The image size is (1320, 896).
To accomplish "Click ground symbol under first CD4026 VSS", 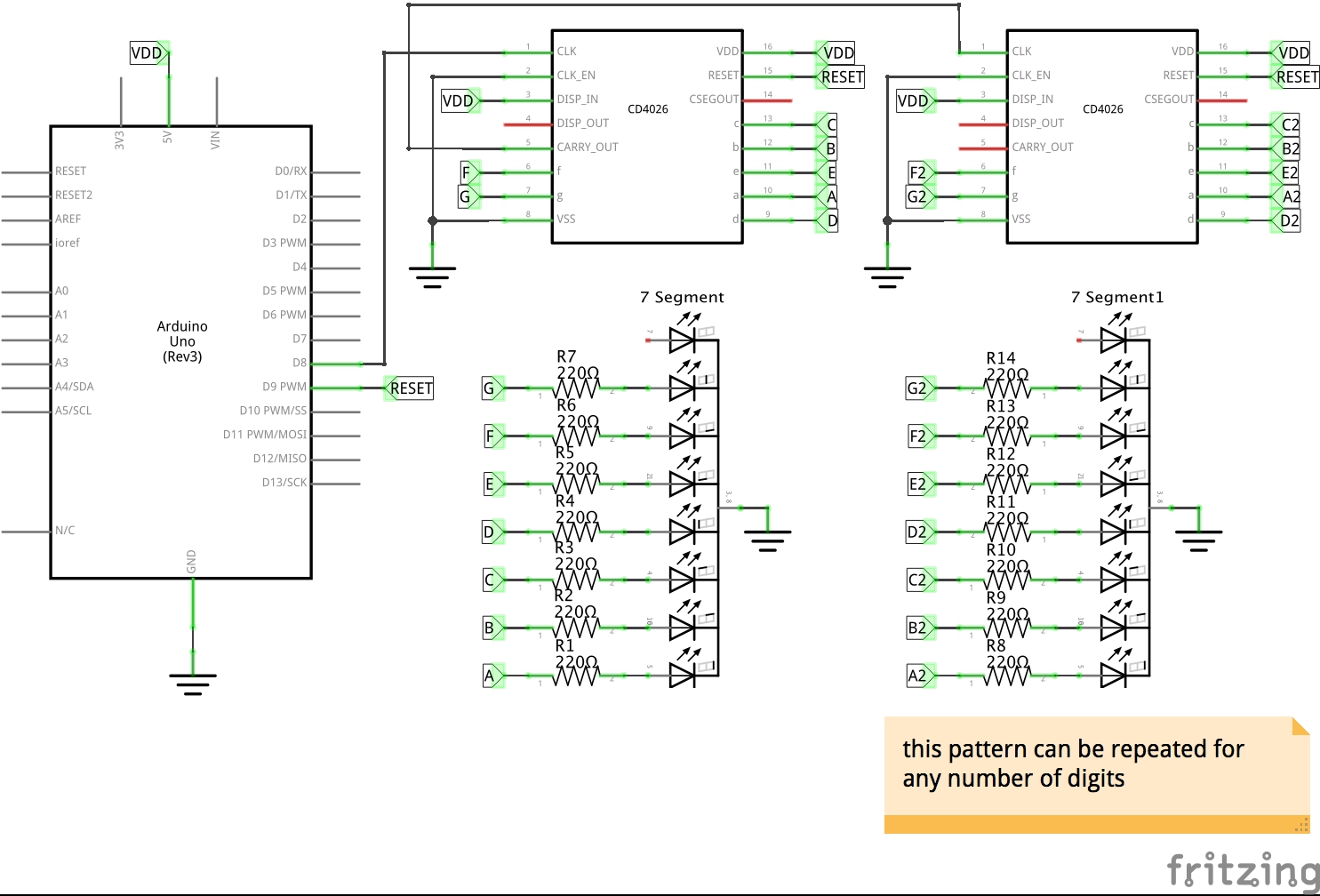I will pyautogui.click(x=433, y=277).
